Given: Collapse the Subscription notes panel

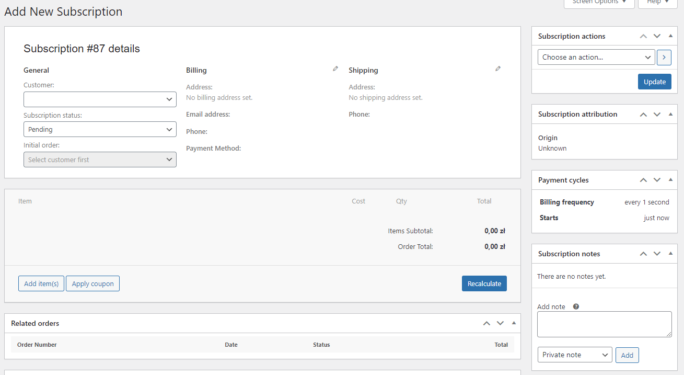Looking at the screenshot, I should [670, 254].
